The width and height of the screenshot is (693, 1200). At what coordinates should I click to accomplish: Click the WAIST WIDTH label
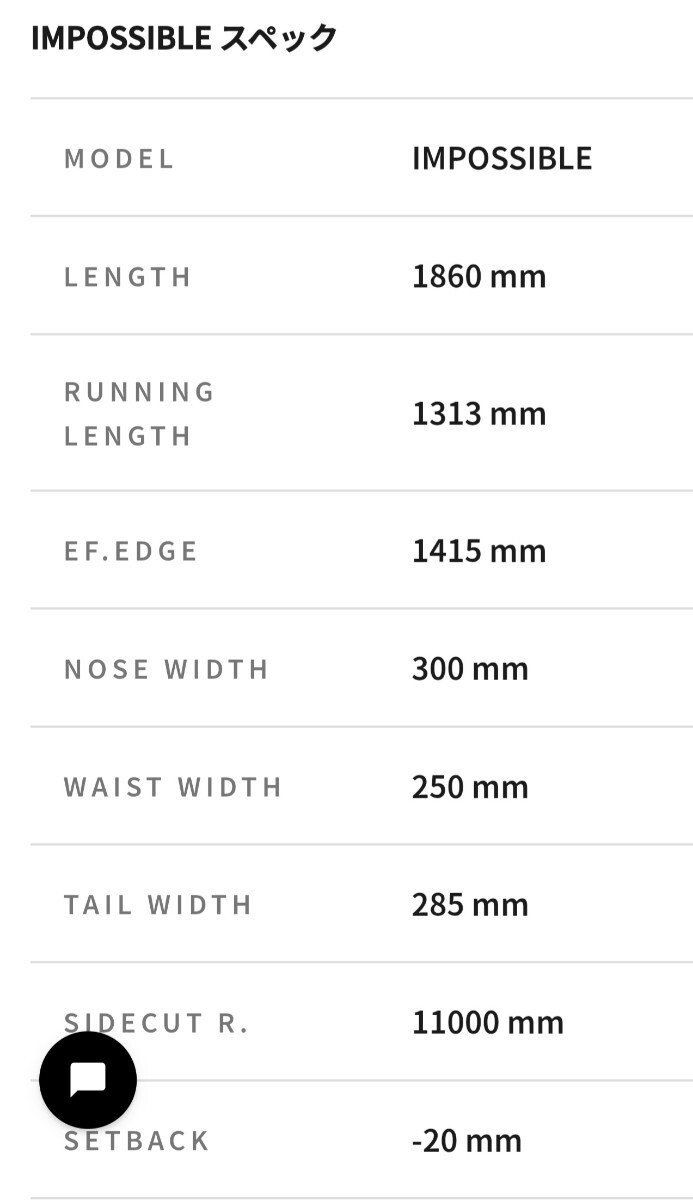[x=174, y=787]
